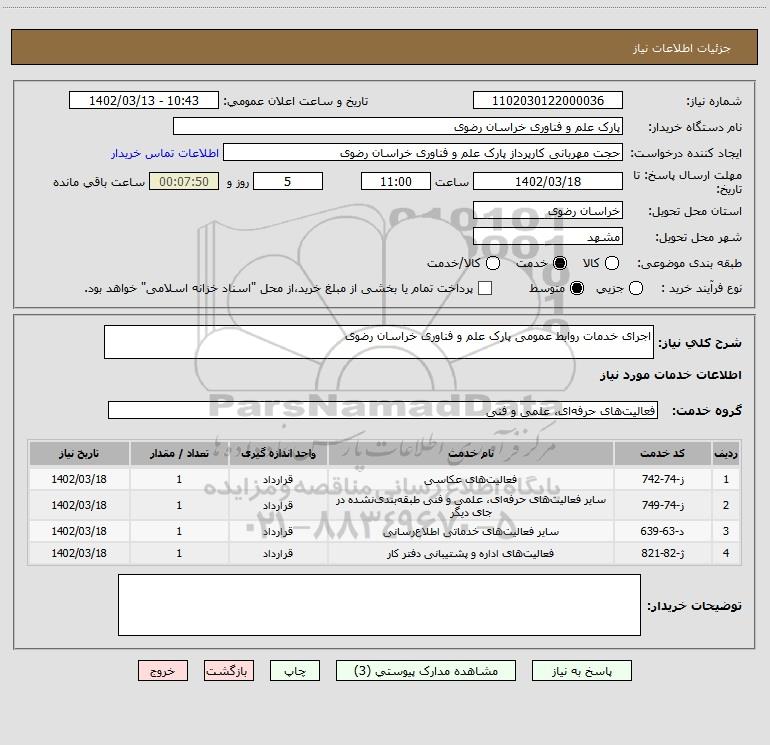Click the توضیحات خریدار text area
The height and width of the screenshot is (745, 770).
[x=379, y=605]
